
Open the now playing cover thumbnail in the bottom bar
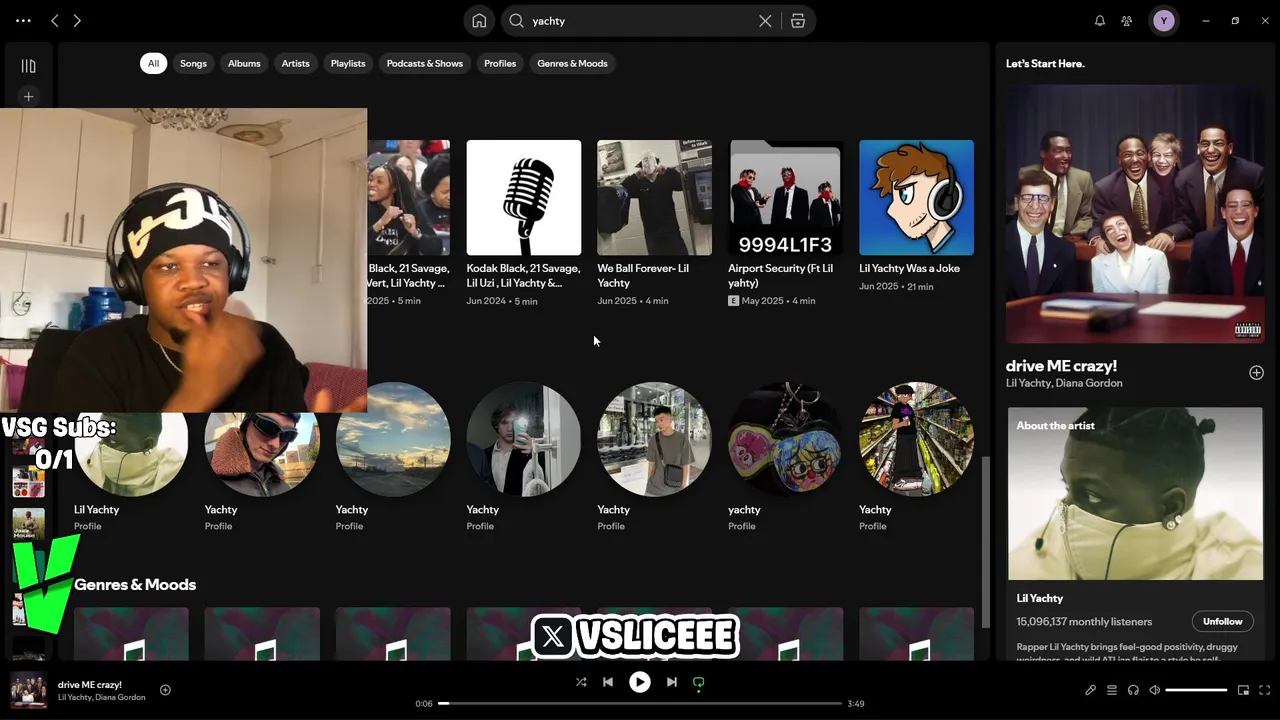(29, 690)
